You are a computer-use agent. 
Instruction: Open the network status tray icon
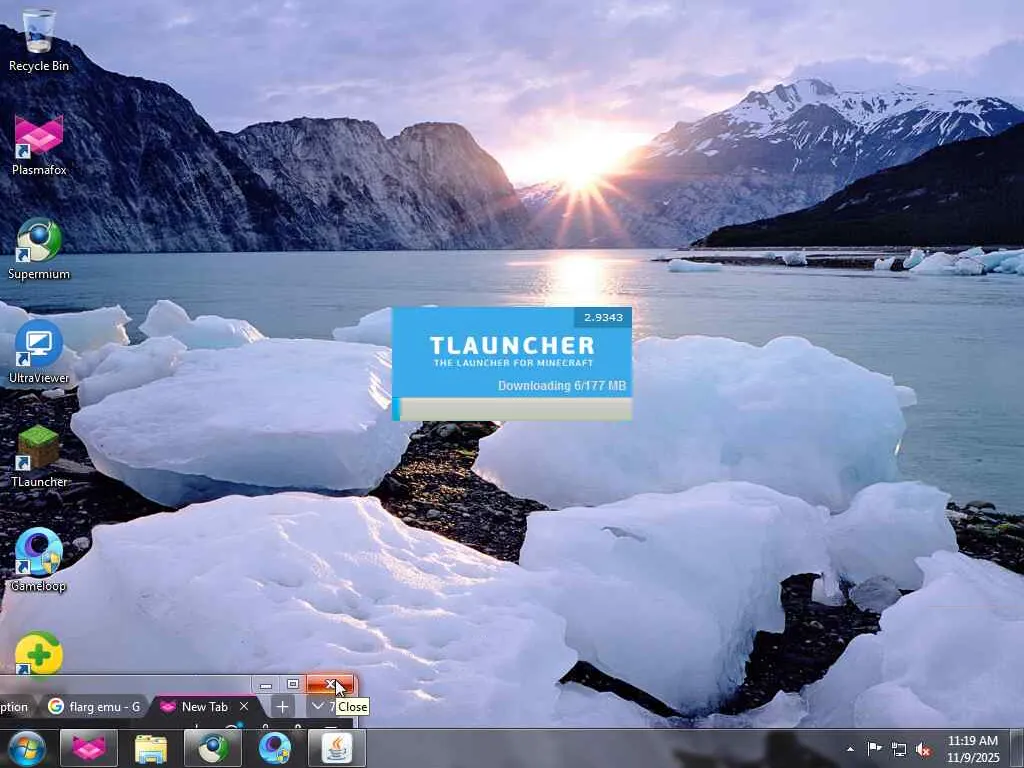click(x=899, y=749)
